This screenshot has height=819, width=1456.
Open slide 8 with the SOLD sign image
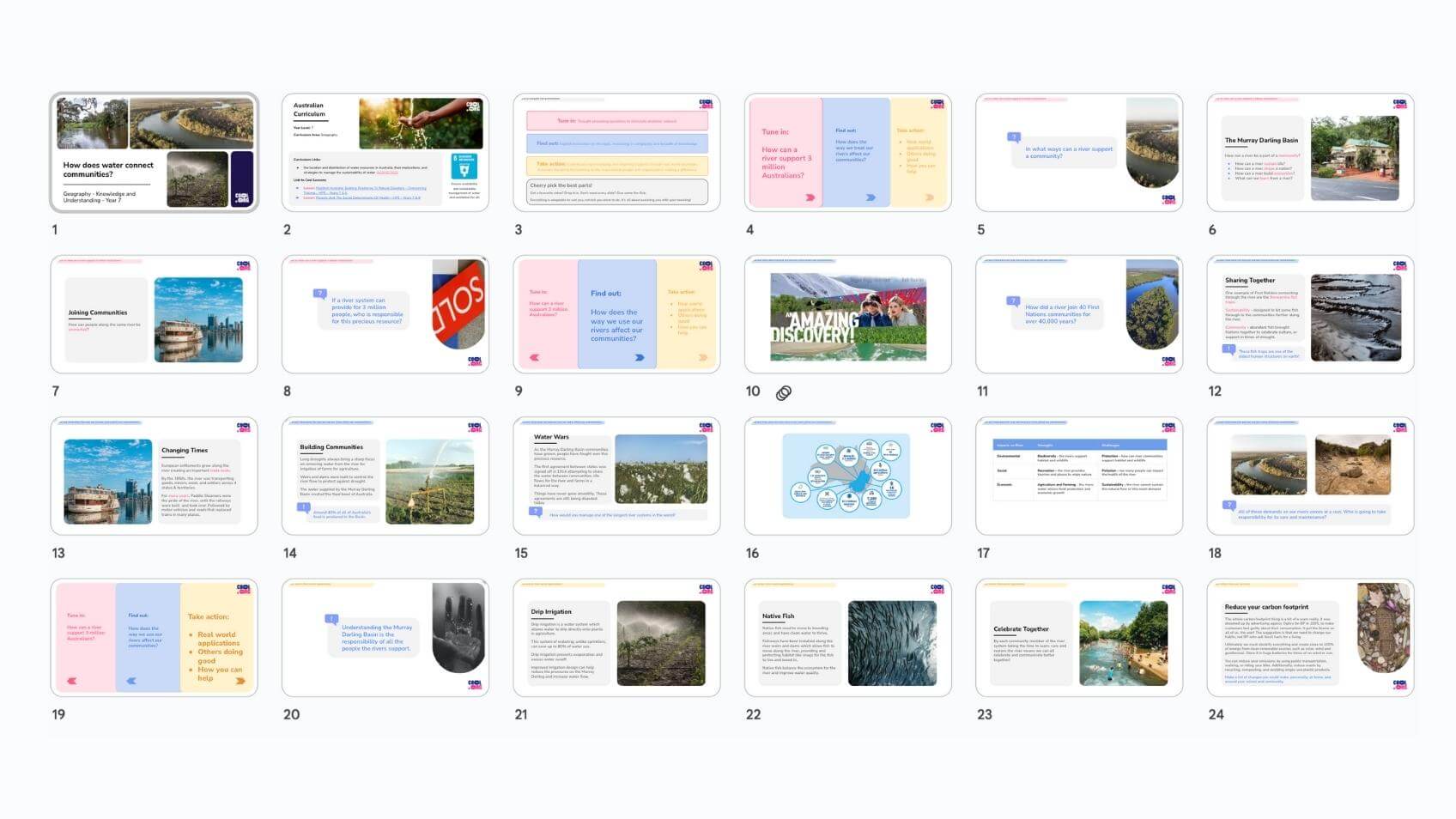385,313
